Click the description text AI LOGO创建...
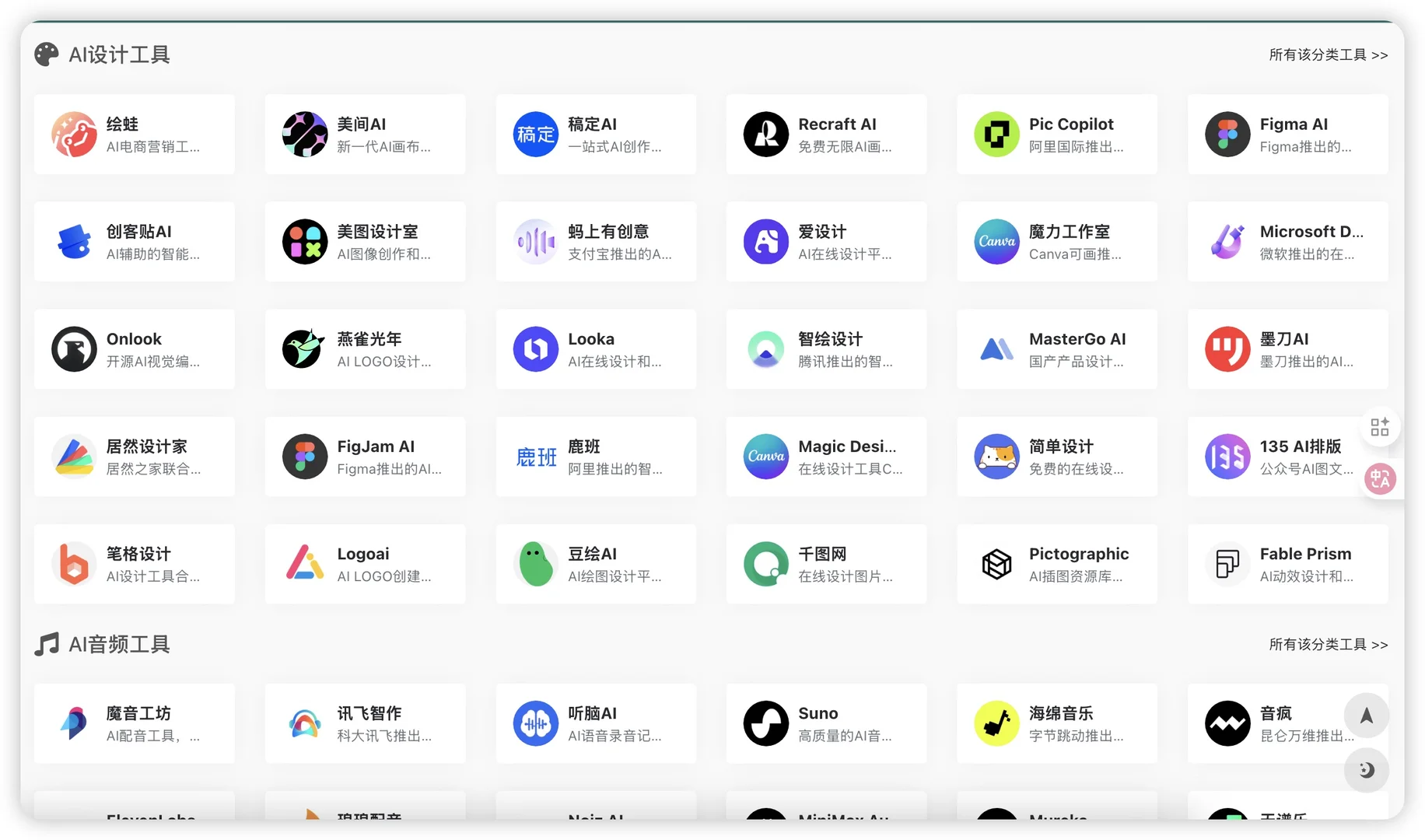Viewport: 1425px width, 840px height. pyautogui.click(x=384, y=576)
